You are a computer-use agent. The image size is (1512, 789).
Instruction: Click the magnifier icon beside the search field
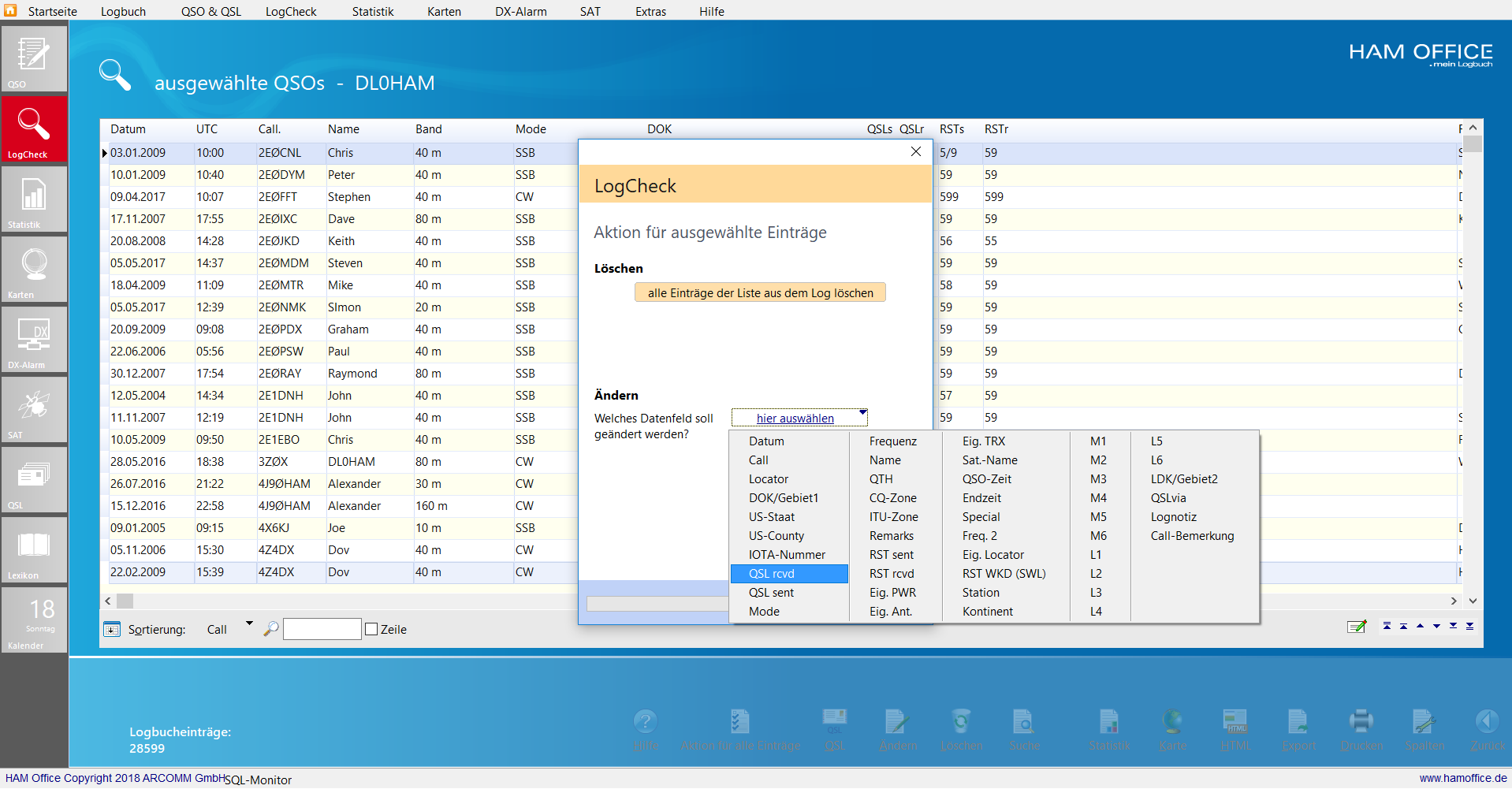tap(271, 629)
